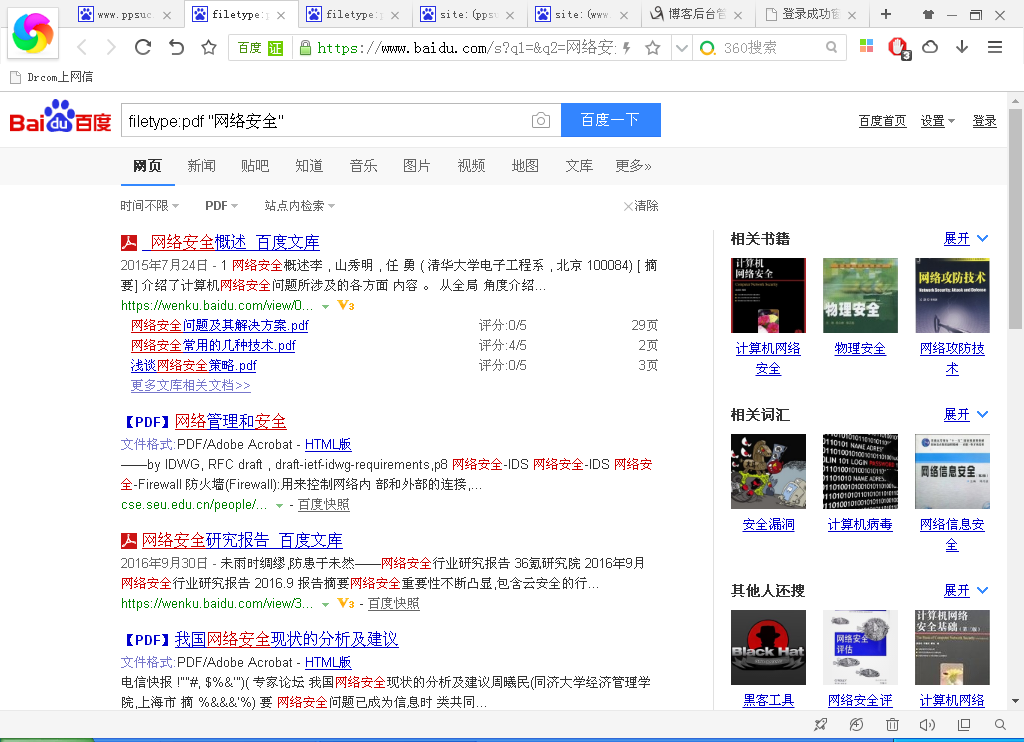Expand the 相关书籍 section with 展开
1024x742 pixels.
pyautogui.click(x=966, y=238)
